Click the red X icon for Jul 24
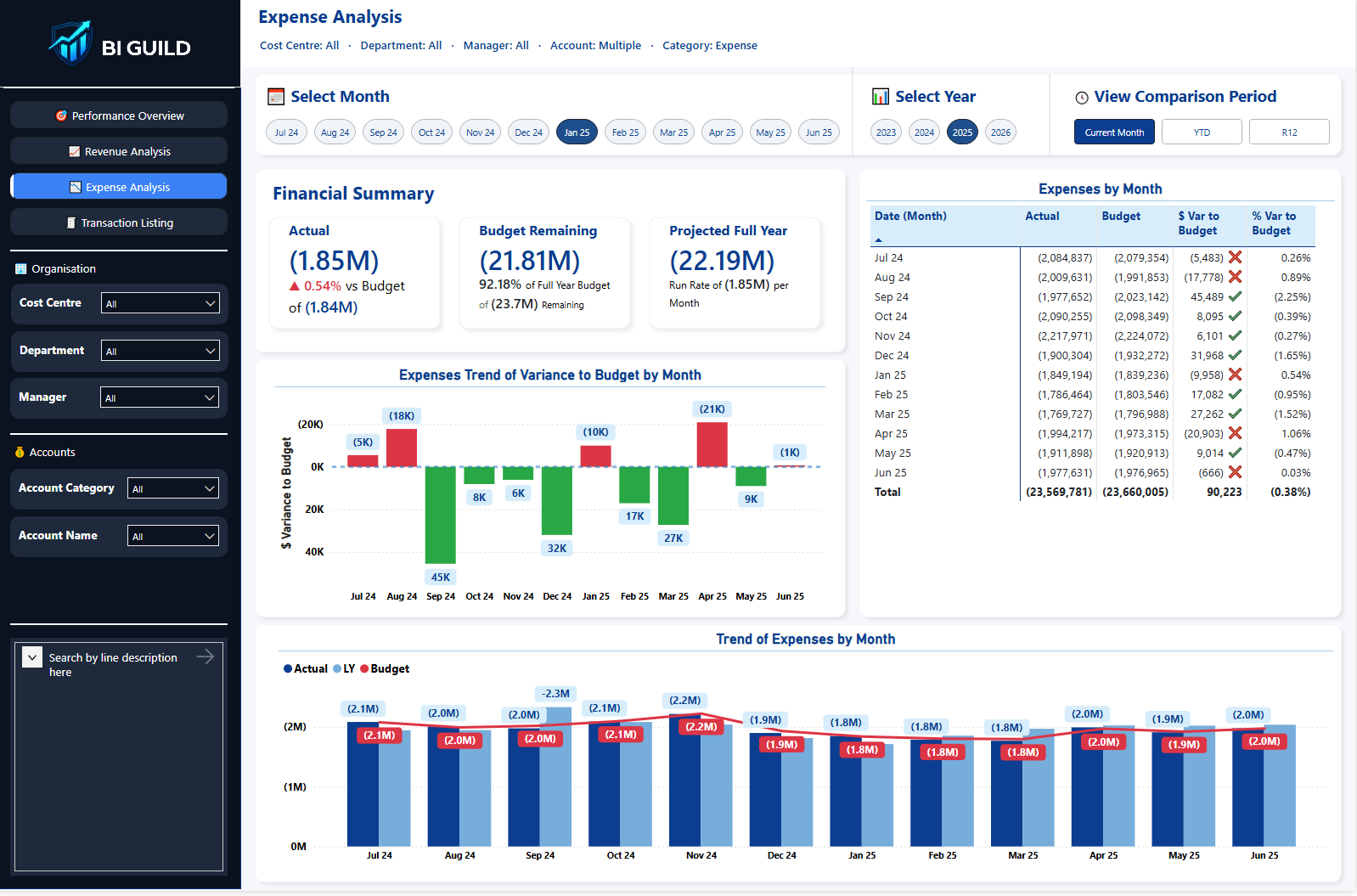Image resolution: width=1357 pixels, height=896 pixels. pyautogui.click(x=1236, y=257)
